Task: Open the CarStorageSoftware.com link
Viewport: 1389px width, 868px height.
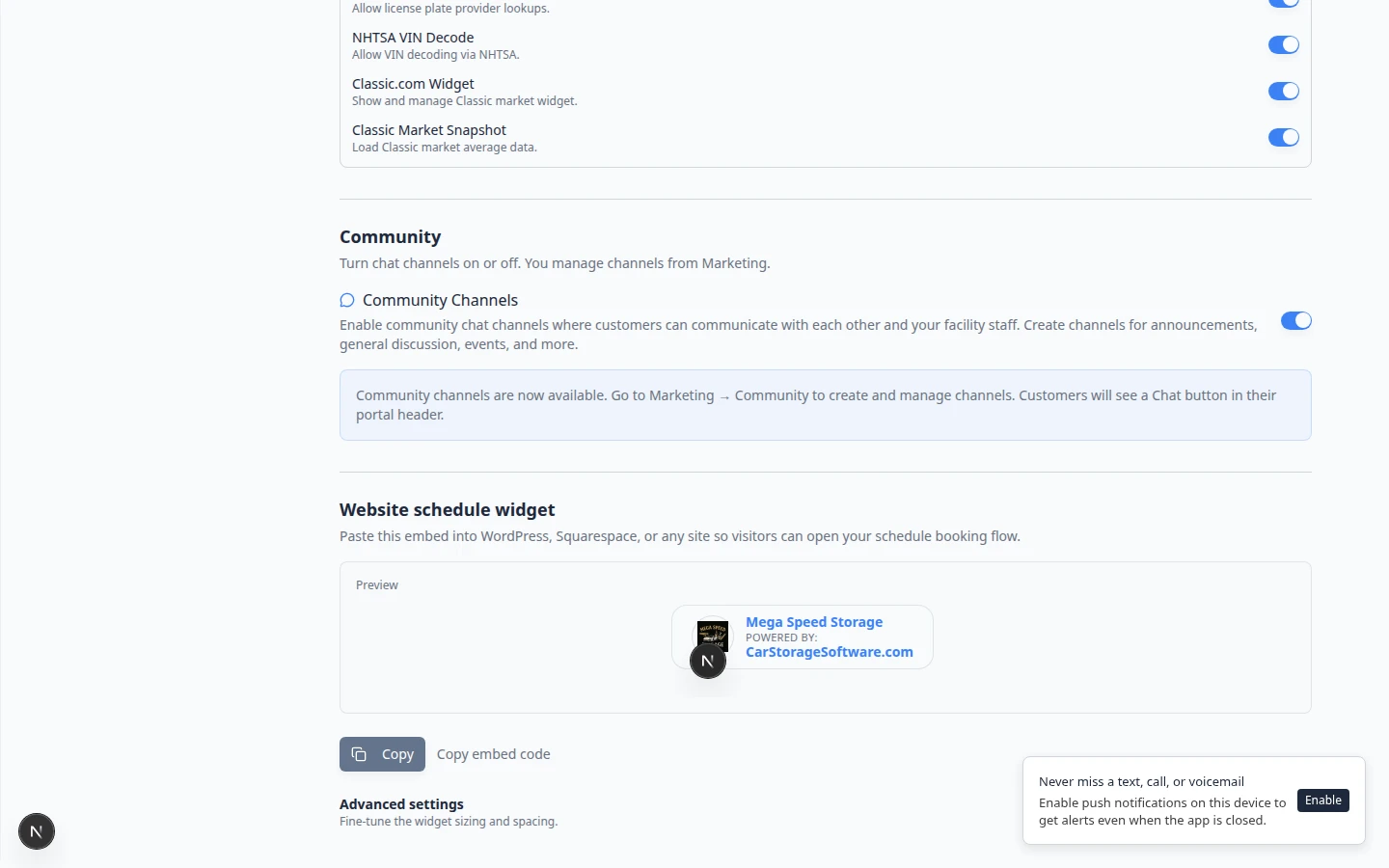Action: click(x=830, y=652)
